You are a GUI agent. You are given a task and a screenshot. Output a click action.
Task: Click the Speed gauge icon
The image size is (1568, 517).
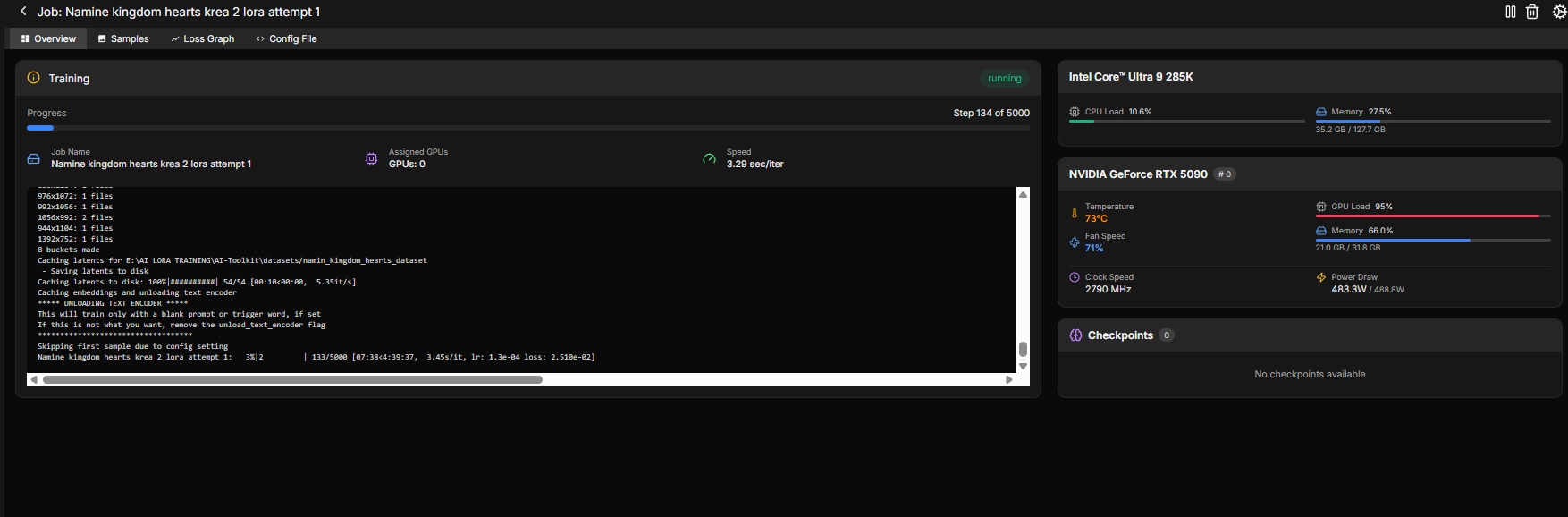point(709,158)
